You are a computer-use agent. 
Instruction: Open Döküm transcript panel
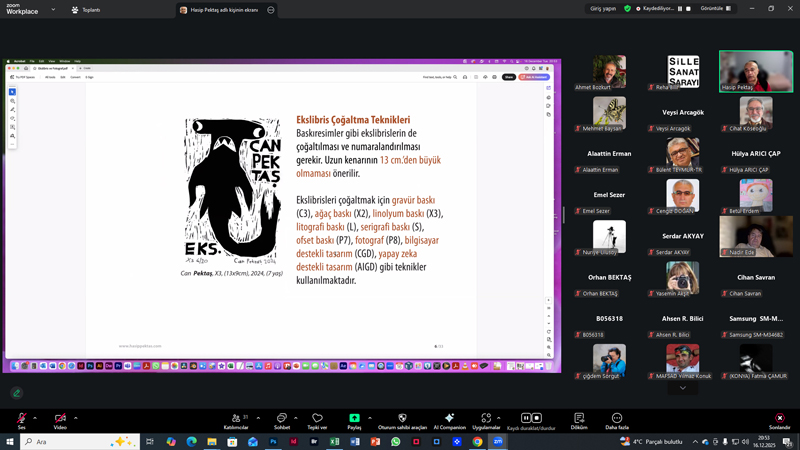(x=579, y=418)
